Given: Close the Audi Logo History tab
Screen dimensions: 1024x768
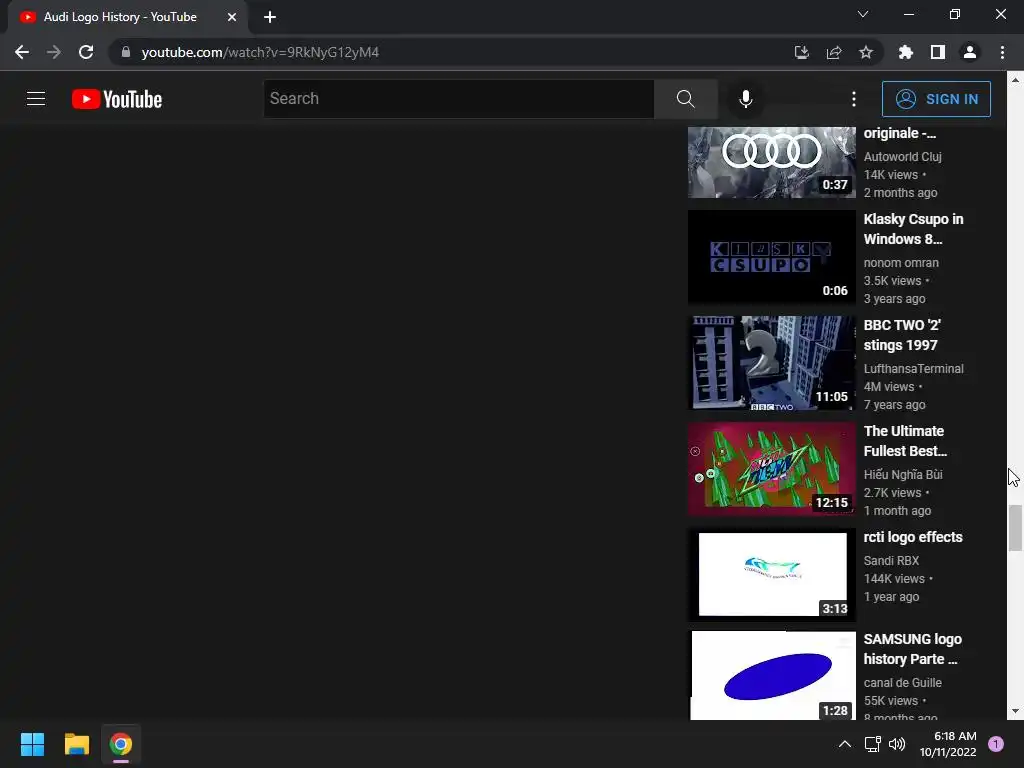Looking at the screenshot, I should tap(232, 17).
